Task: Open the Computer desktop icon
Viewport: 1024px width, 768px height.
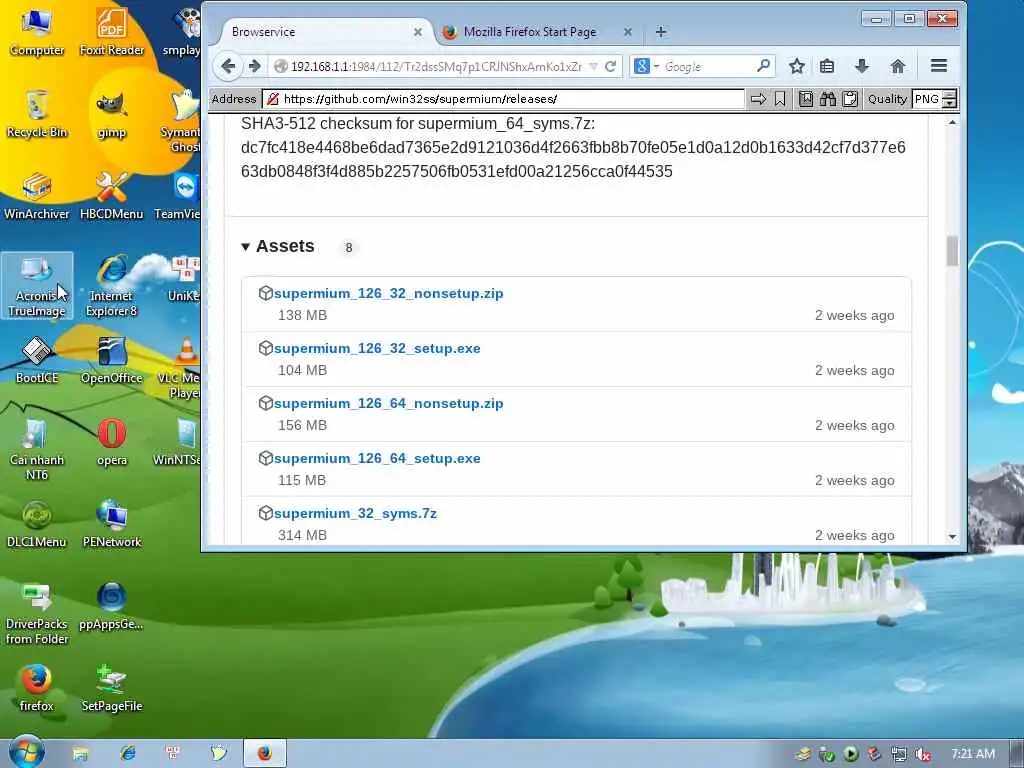Action: (x=37, y=31)
